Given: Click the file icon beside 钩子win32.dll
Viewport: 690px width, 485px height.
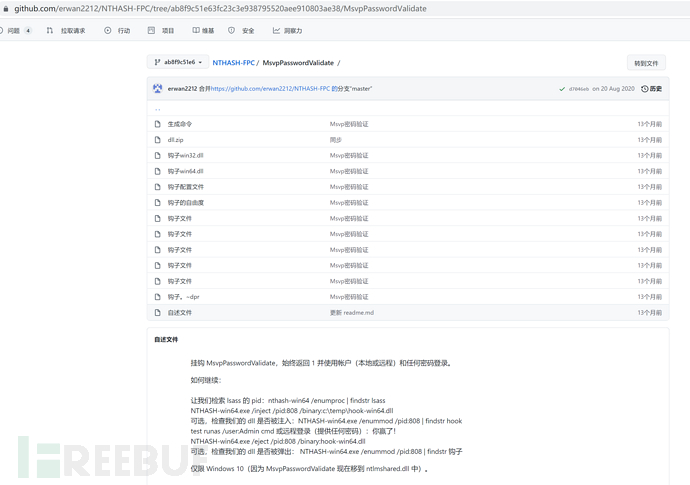Looking at the screenshot, I should click(x=158, y=155).
